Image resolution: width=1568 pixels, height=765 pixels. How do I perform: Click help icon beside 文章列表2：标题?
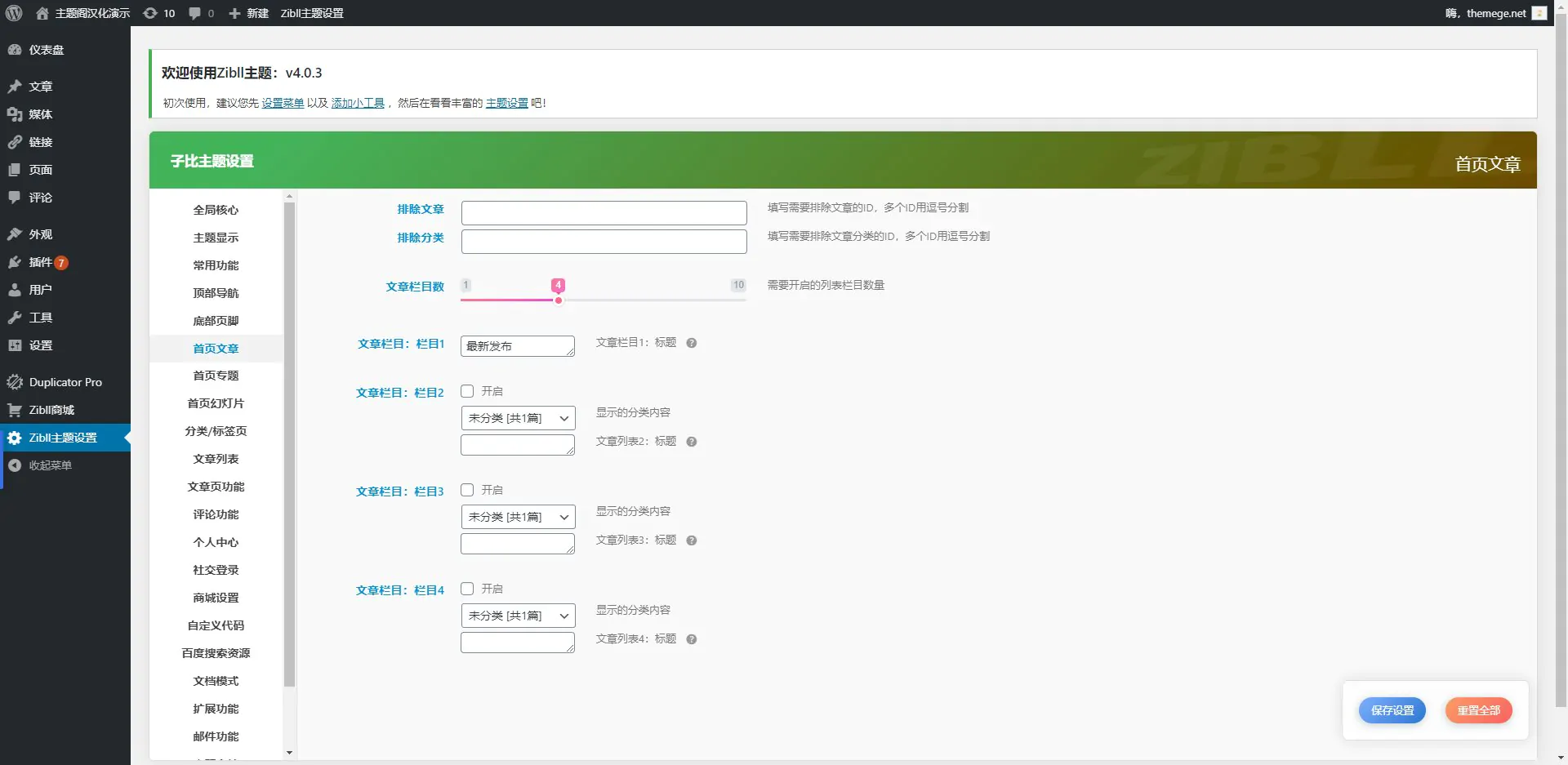pyautogui.click(x=692, y=442)
